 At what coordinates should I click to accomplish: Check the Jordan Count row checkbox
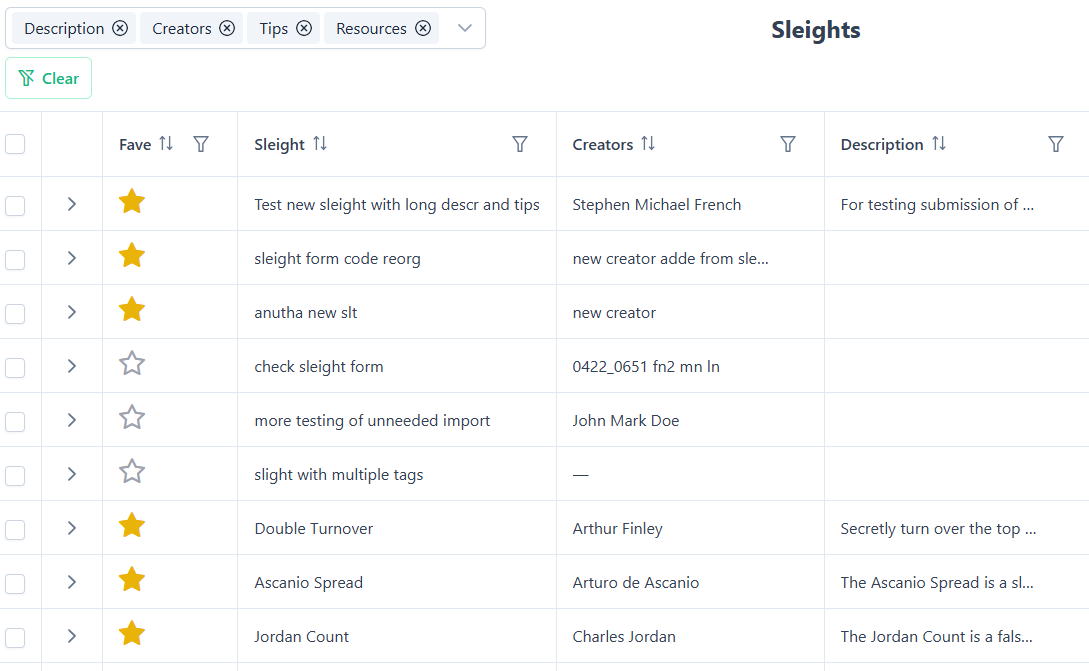(x=15, y=637)
